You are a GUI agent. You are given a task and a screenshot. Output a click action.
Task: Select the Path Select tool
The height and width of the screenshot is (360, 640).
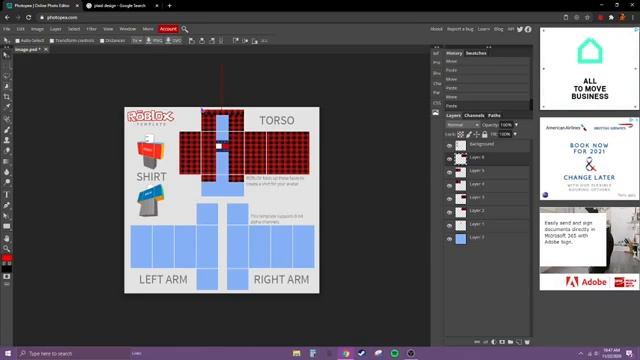7,216
